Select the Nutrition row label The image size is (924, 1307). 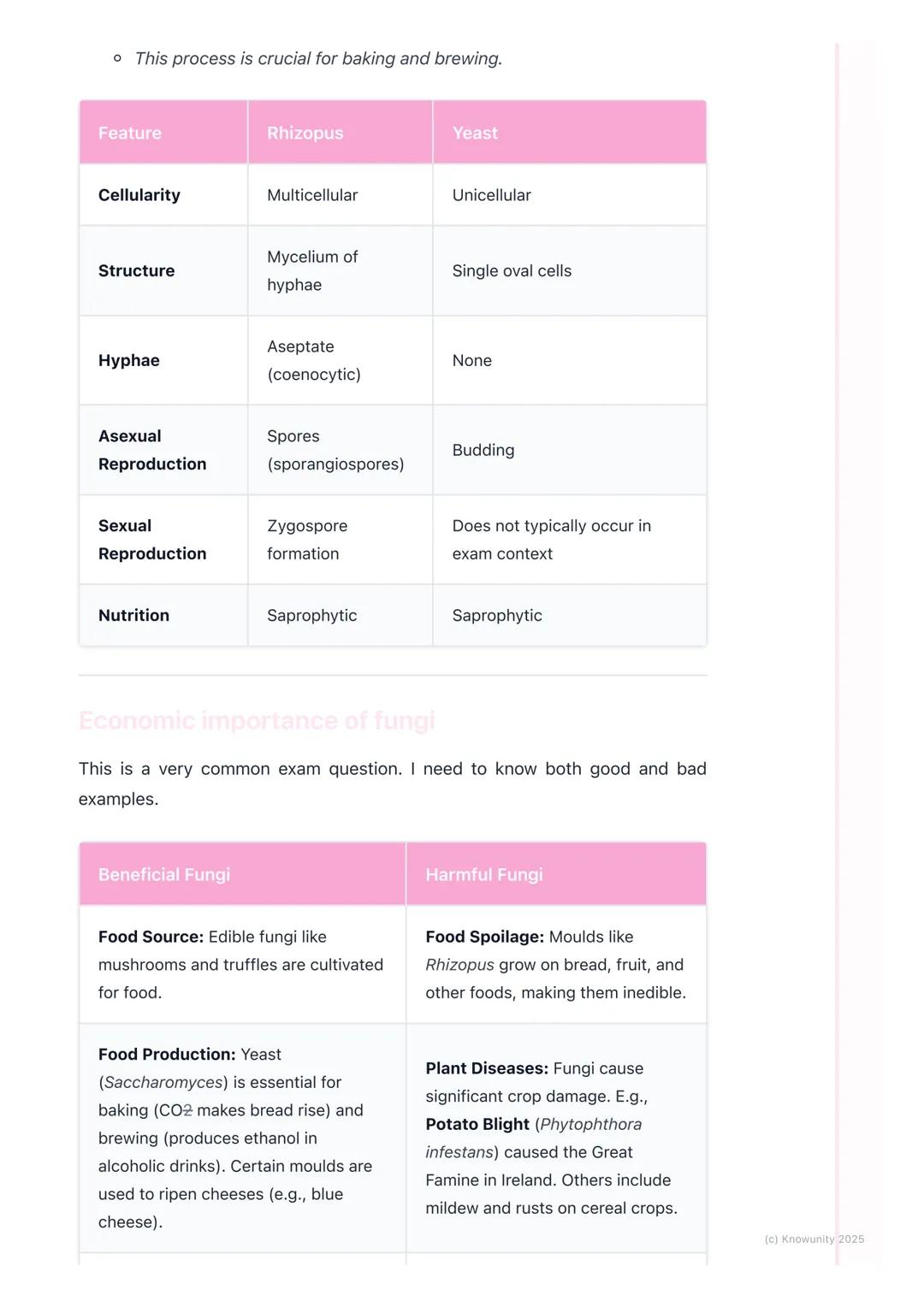(x=133, y=615)
